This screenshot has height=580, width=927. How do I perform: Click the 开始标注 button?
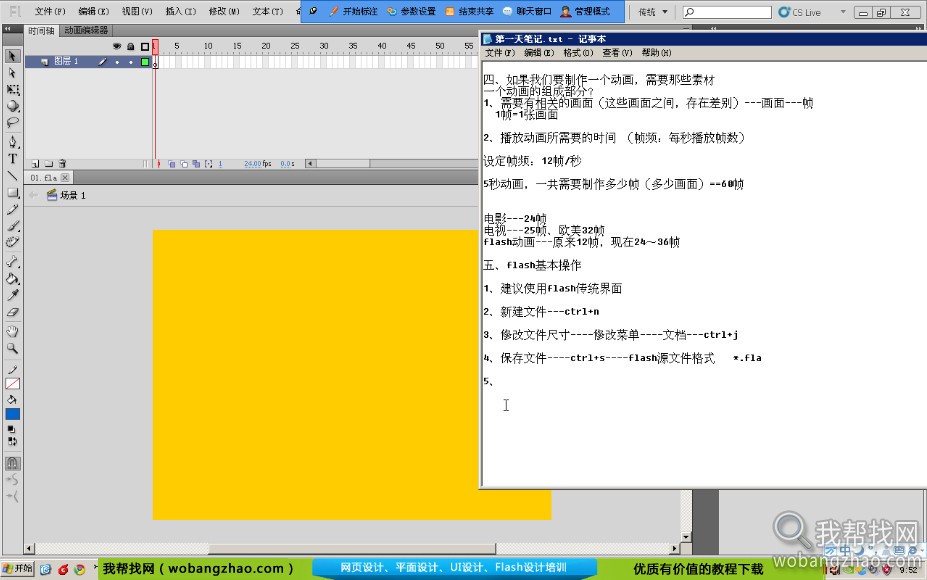[354, 11]
